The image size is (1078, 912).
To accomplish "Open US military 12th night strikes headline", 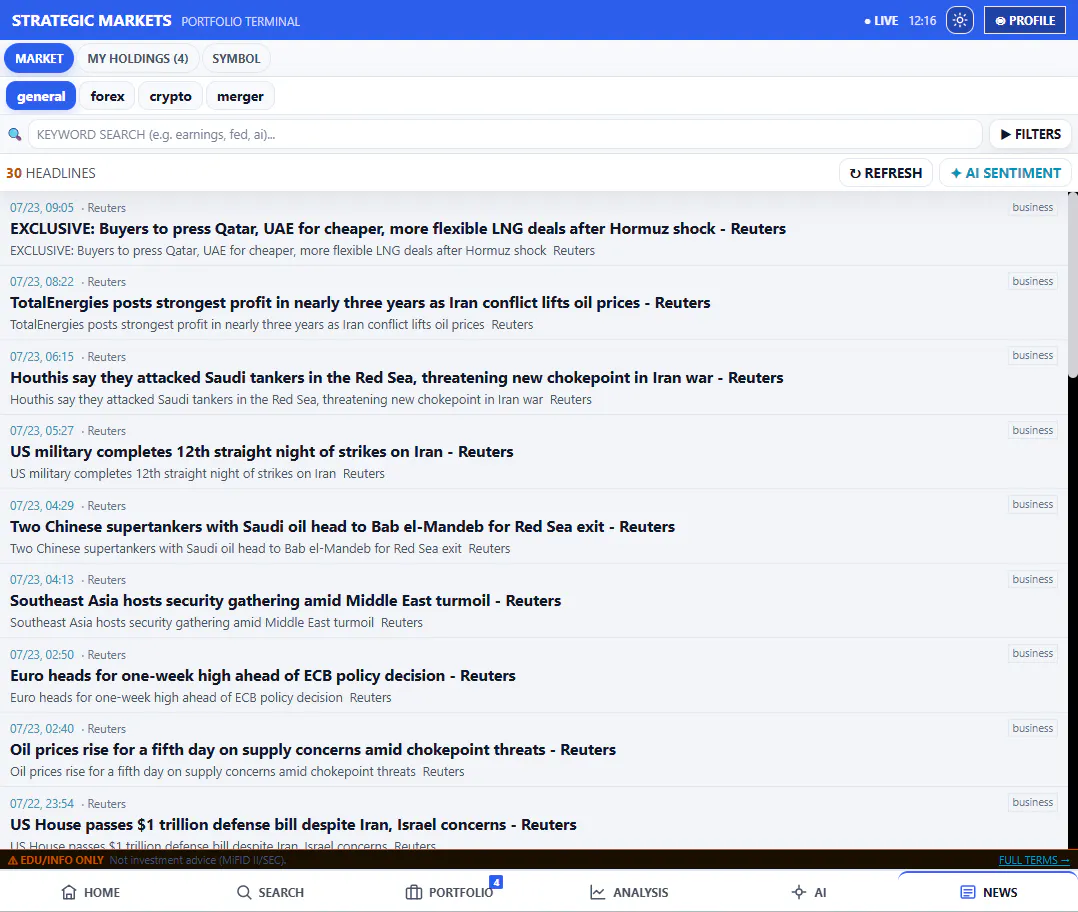I will (x=261, y=452).
